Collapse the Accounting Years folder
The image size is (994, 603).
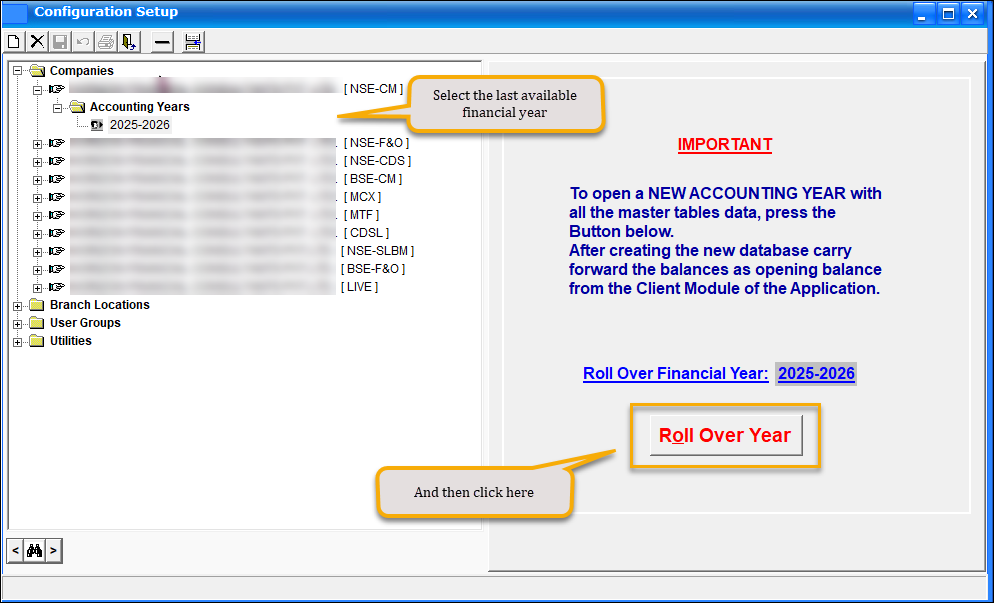tap(57, 107)
